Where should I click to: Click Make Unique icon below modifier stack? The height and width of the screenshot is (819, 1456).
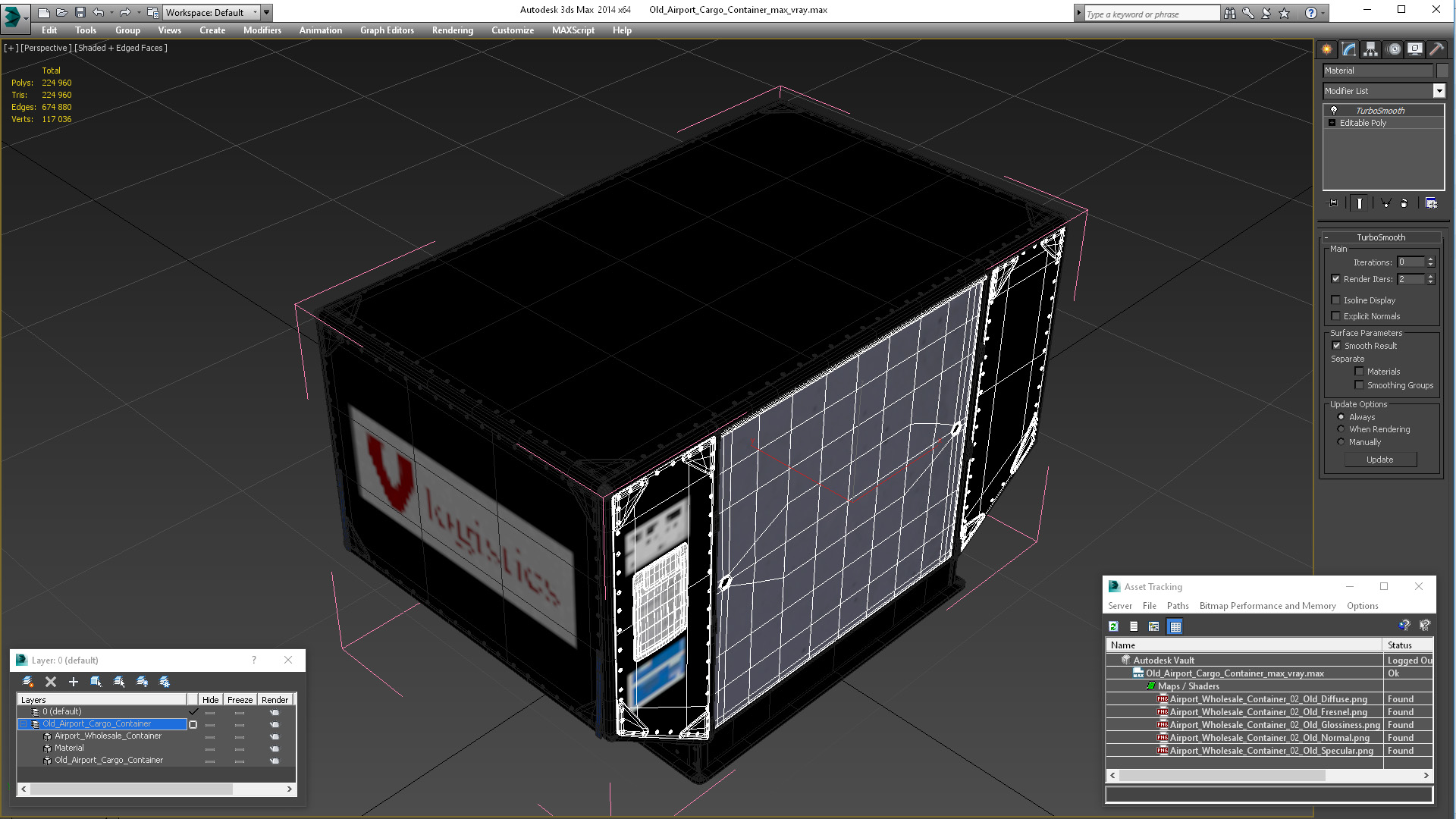tap(1385, 203)
